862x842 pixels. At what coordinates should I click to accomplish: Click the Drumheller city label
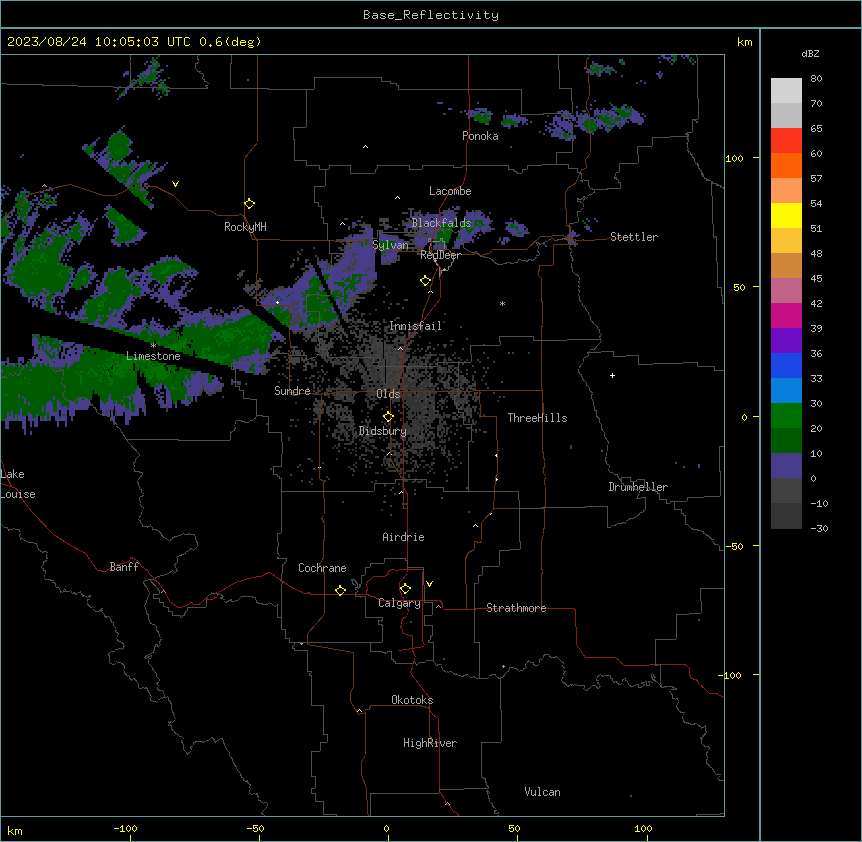click(x=638, y=487)
